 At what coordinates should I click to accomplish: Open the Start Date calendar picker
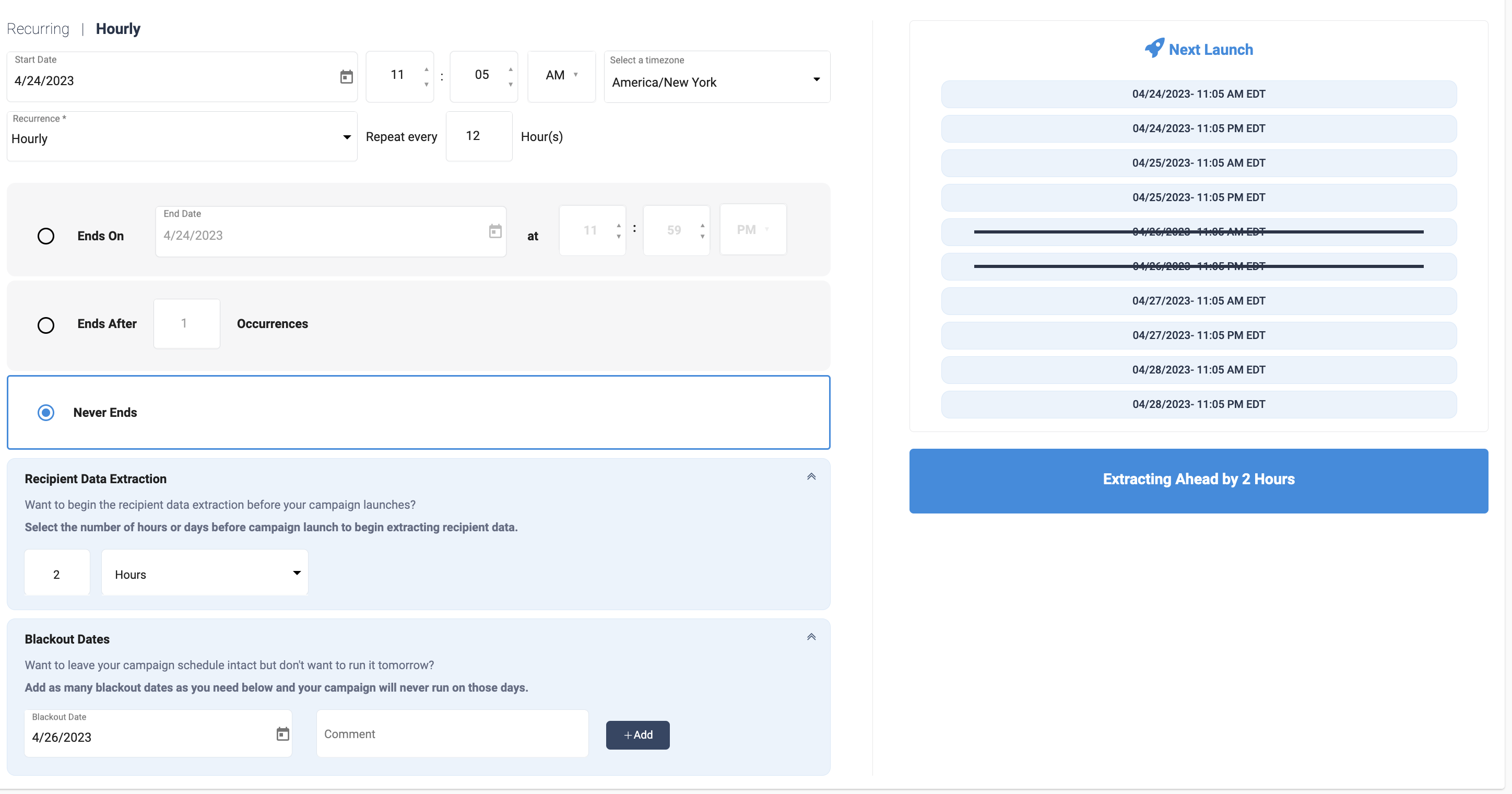point(346,77)
